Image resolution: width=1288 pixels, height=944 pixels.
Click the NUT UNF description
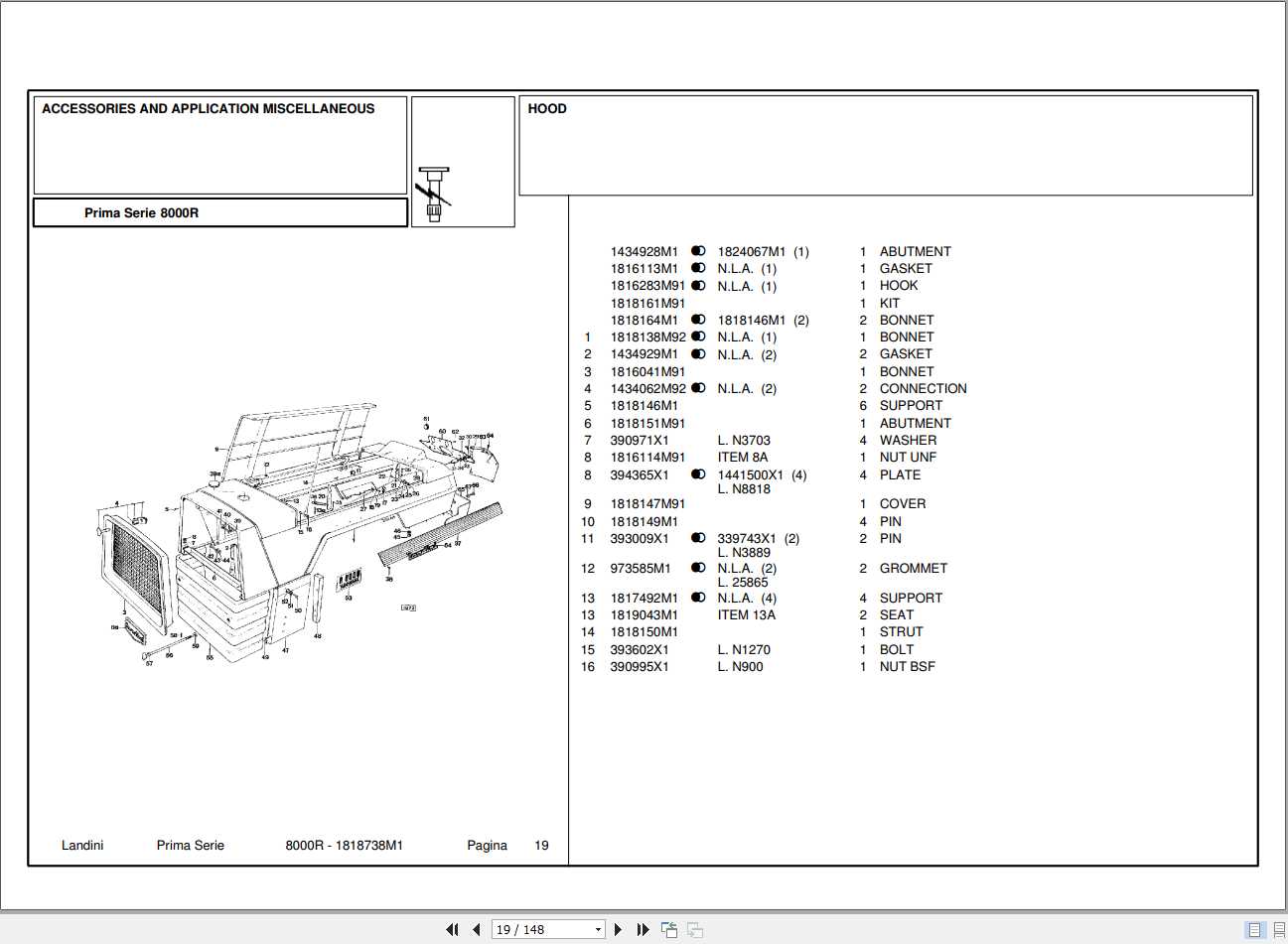click(908, 457)
